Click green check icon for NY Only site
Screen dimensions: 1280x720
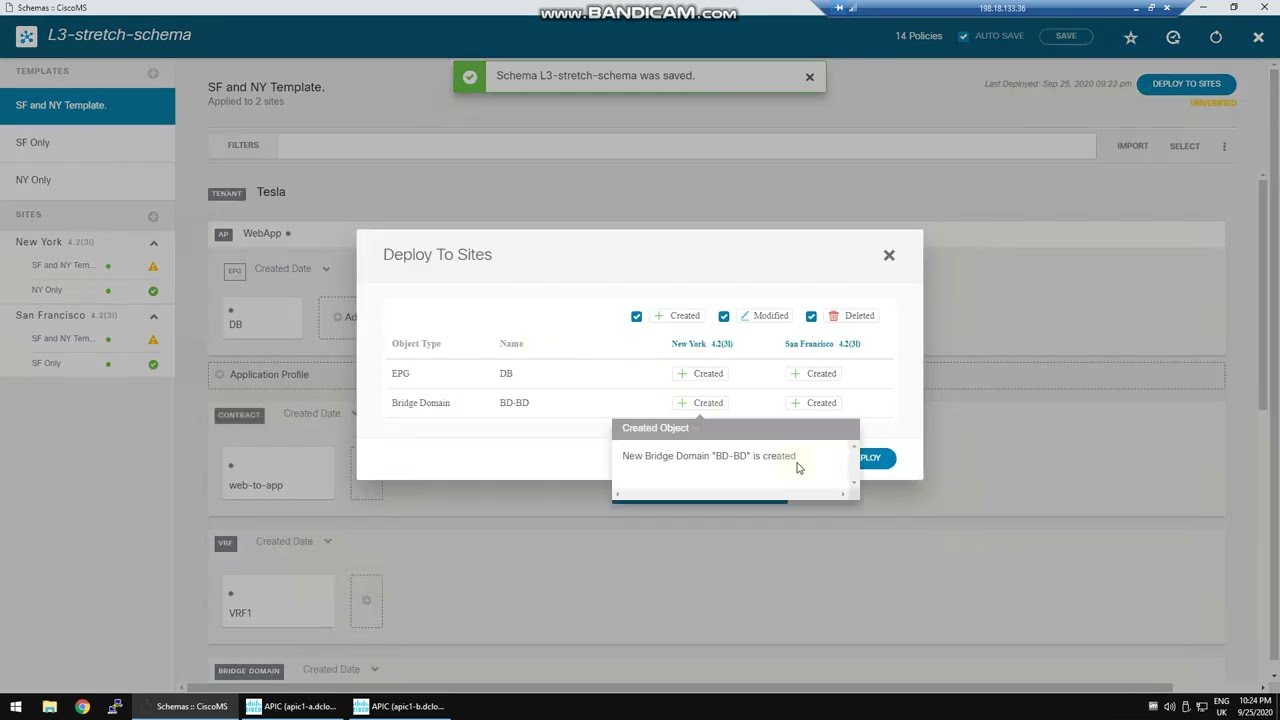(x=153, y=291)
